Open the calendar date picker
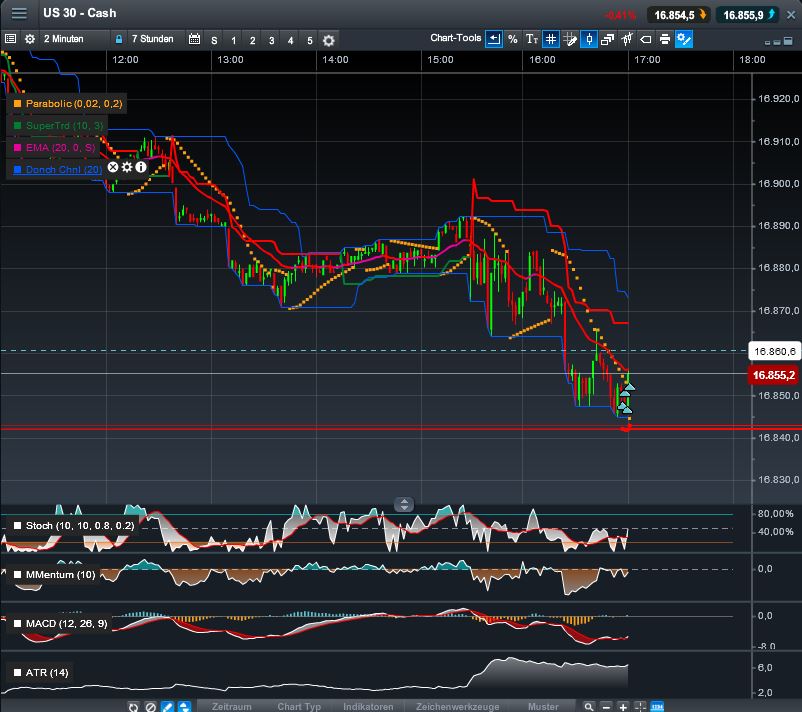 click(194, 39)
